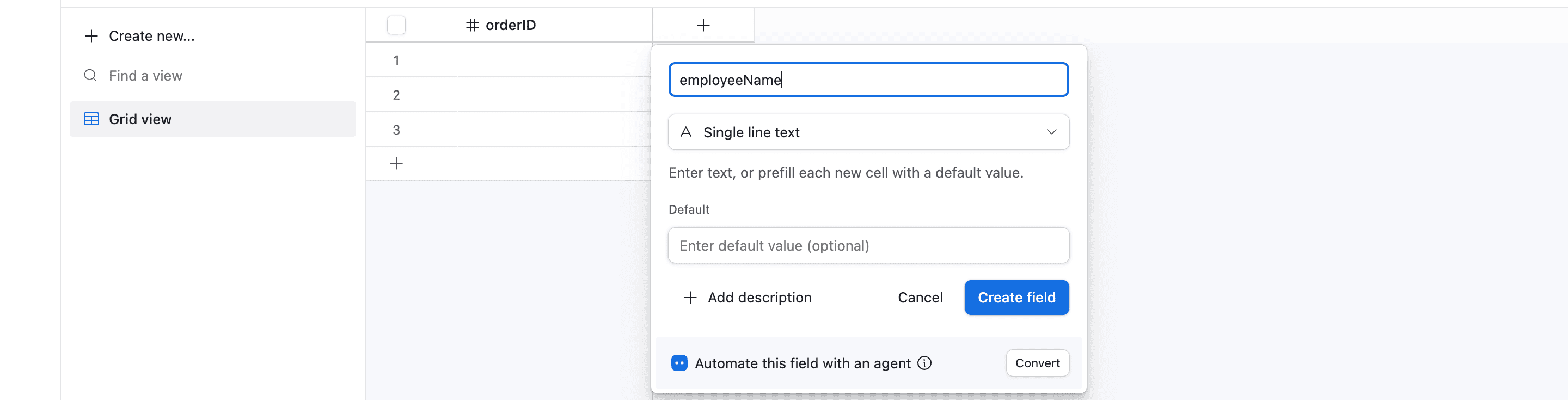The height and width of the screenshot is (400, 1568).
Task: Click the Create field button
Action: (x=1016, y=298)
